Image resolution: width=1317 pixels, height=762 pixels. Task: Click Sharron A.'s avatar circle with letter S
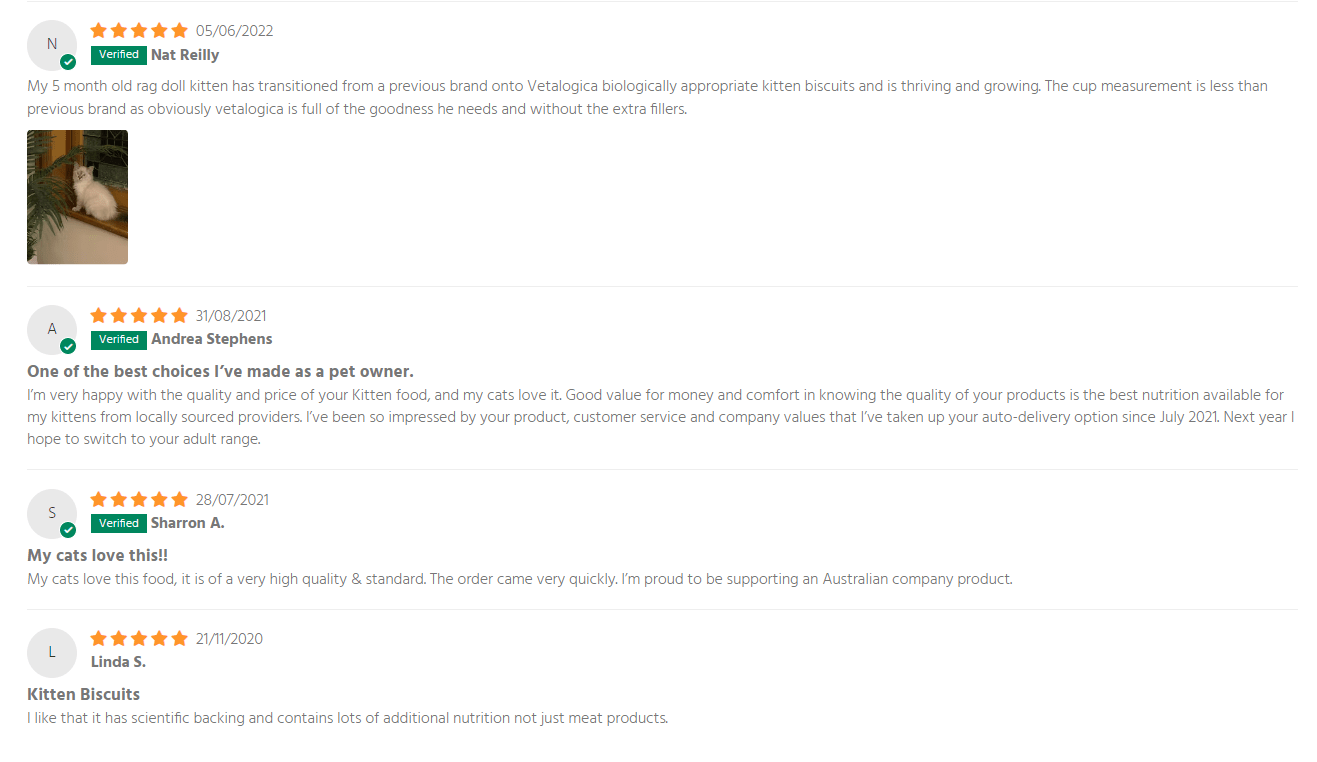[x=52, y=514]
